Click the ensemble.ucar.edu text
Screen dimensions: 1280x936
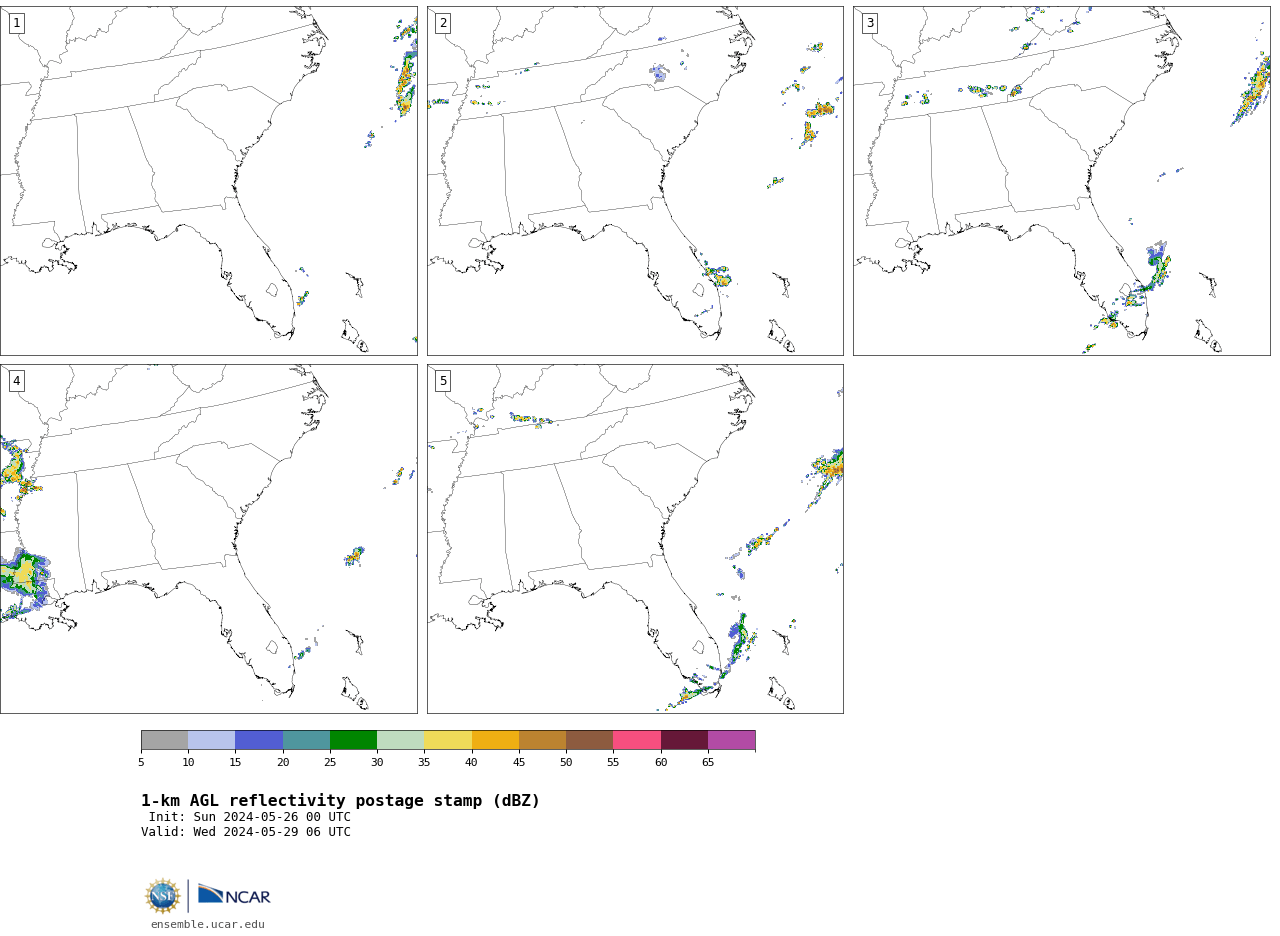pos(208,925)
